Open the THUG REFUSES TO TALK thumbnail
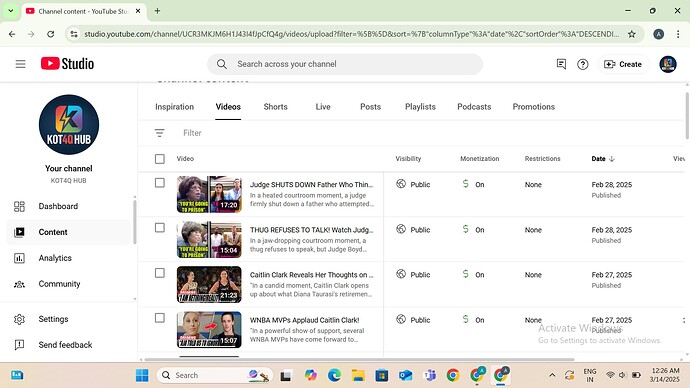Image resolution: width=690 pixels, height=388 pixels. point(209,239)
